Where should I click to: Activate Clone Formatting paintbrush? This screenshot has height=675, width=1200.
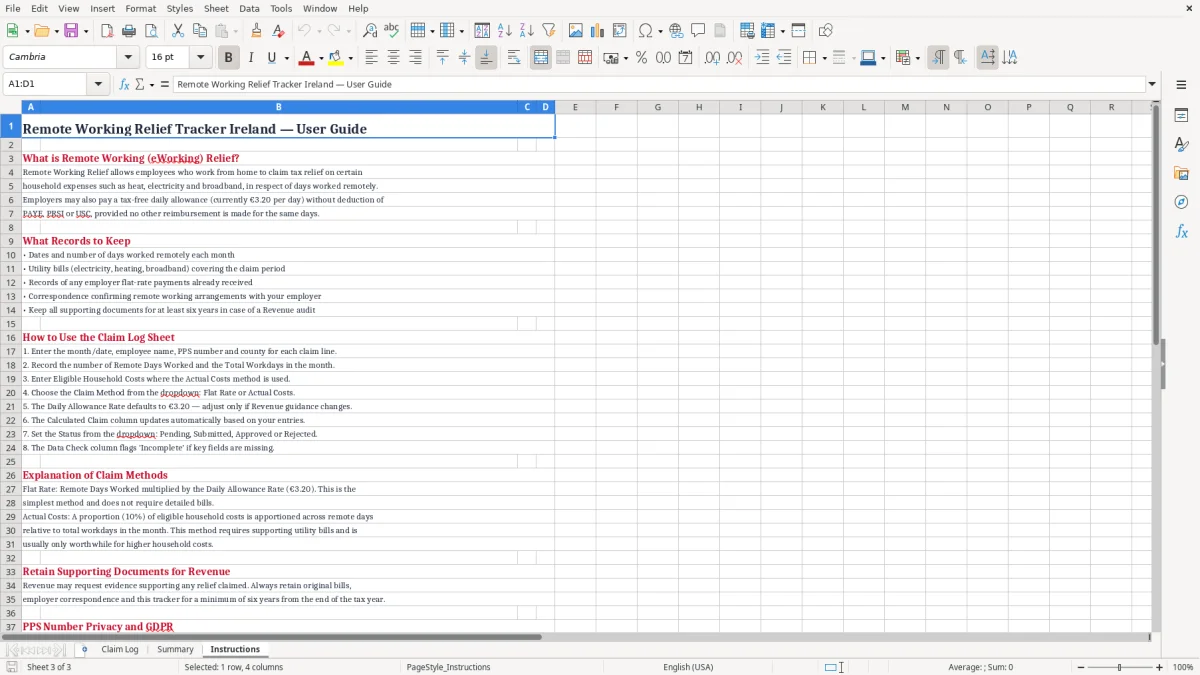(256, 31)
